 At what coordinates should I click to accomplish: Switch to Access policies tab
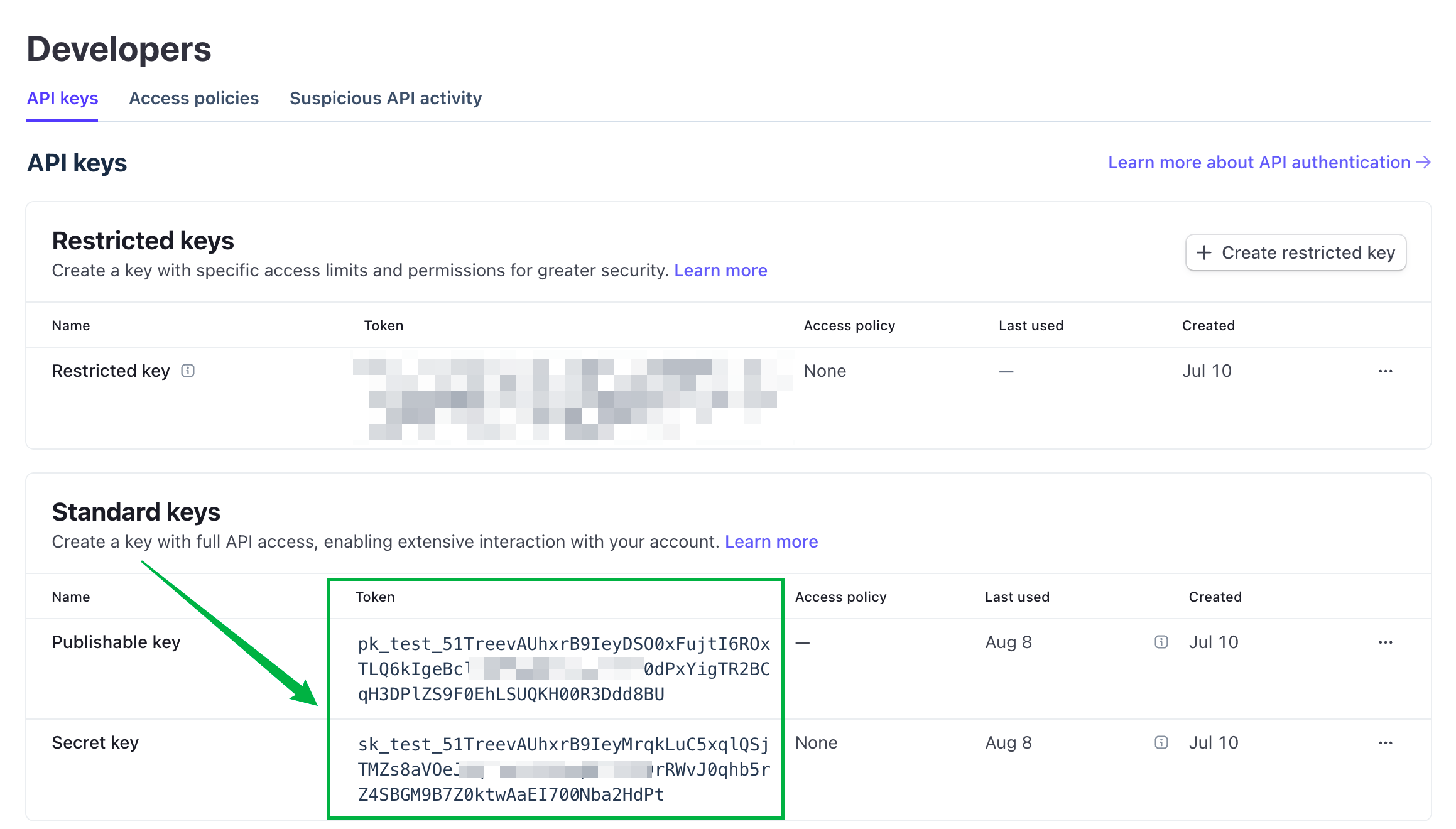[x=193, y=98]
